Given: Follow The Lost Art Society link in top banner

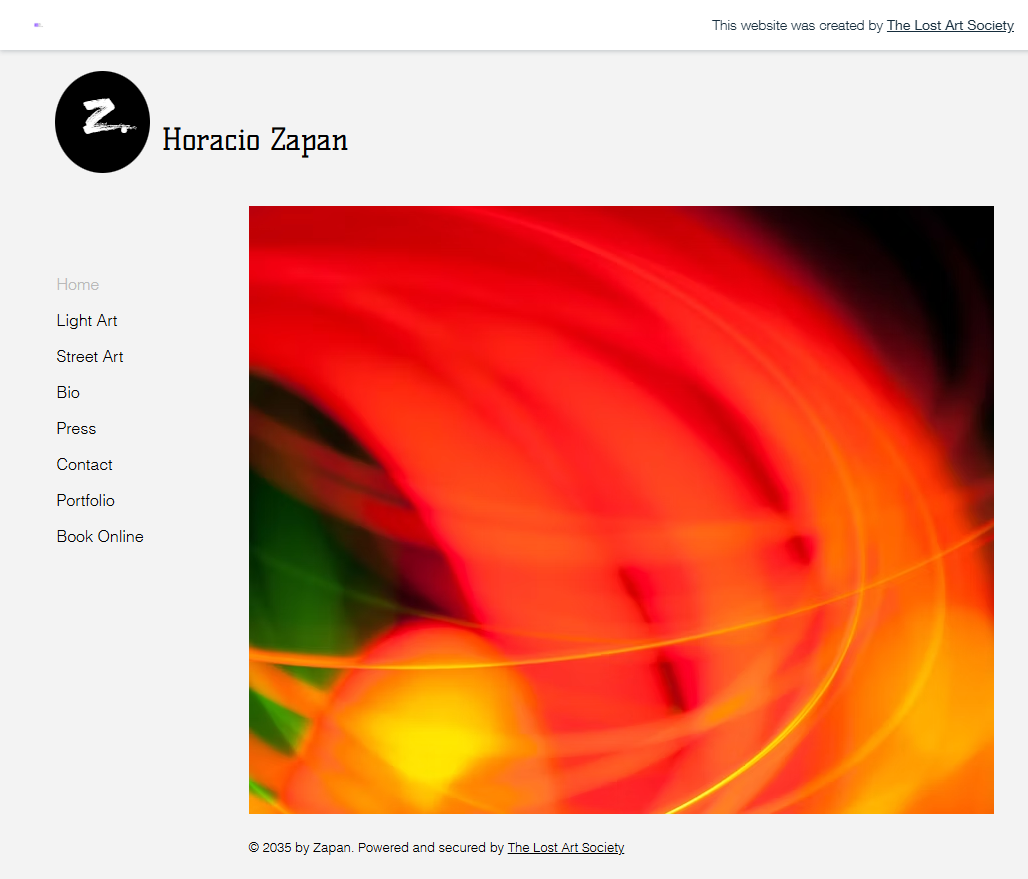Looking at the screenshot, I should 950,26.
